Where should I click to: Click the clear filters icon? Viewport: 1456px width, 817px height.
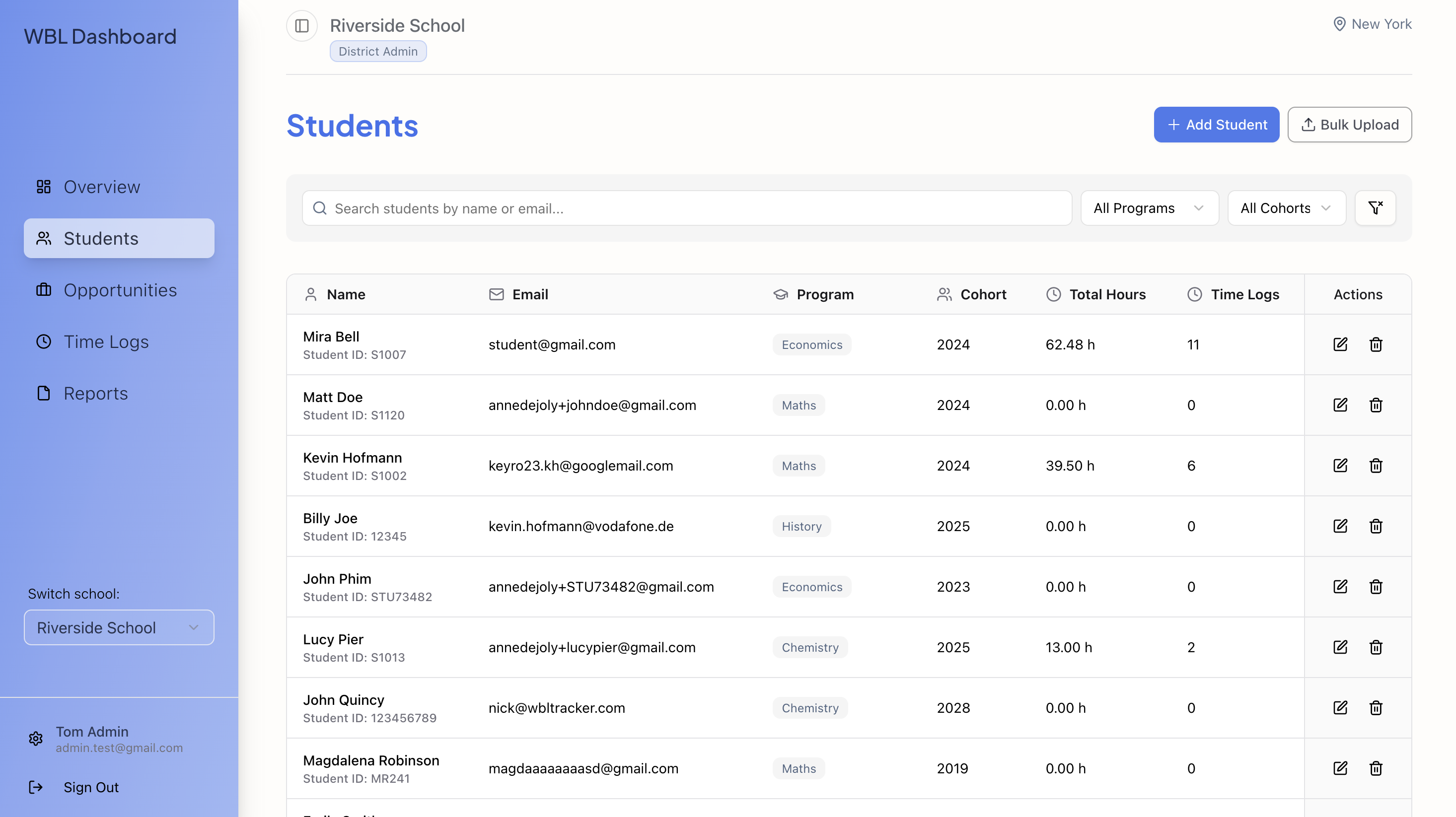(1375, 208)
